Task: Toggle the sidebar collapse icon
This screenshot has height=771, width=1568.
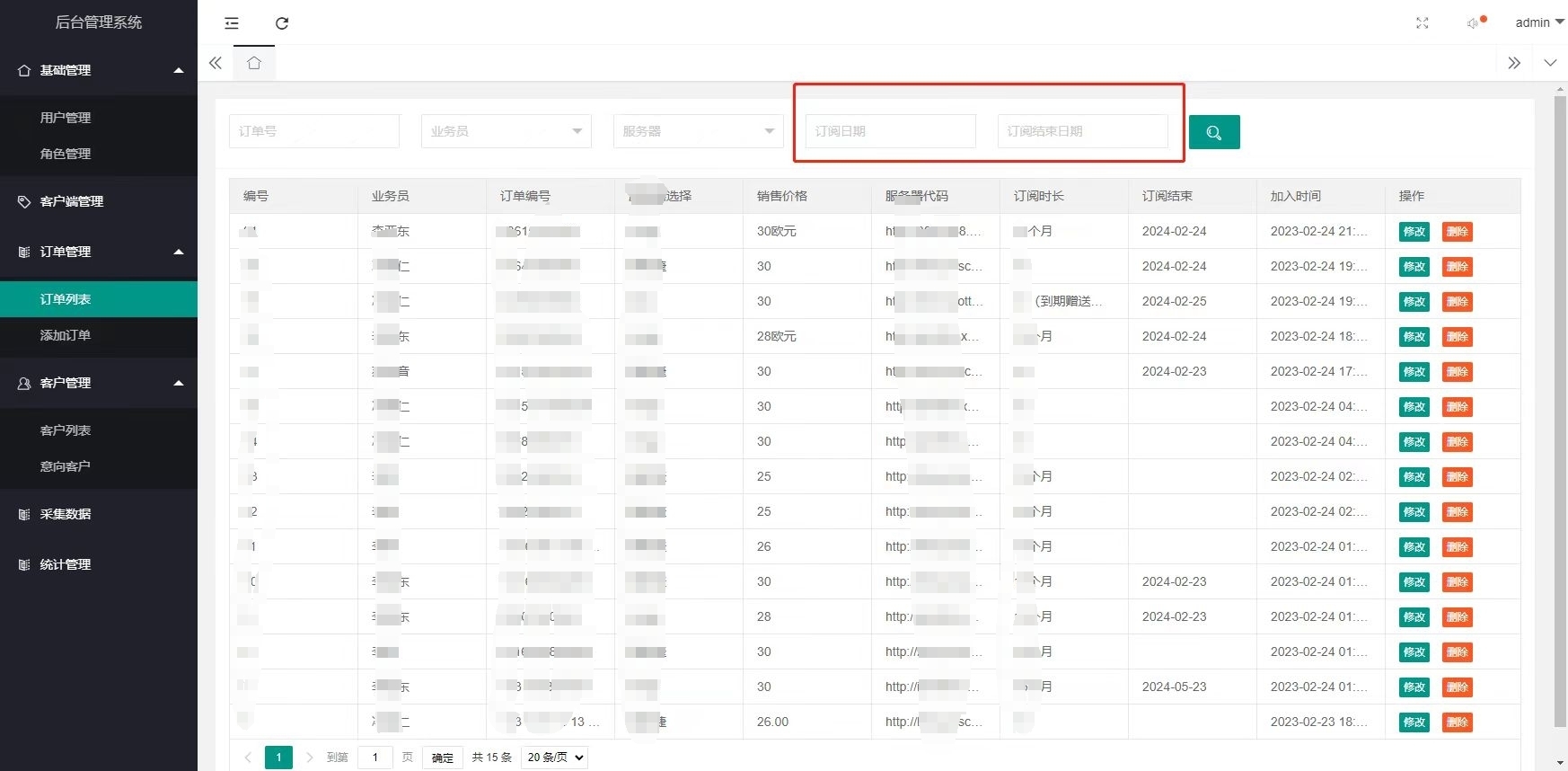Action: coord(232,23)
